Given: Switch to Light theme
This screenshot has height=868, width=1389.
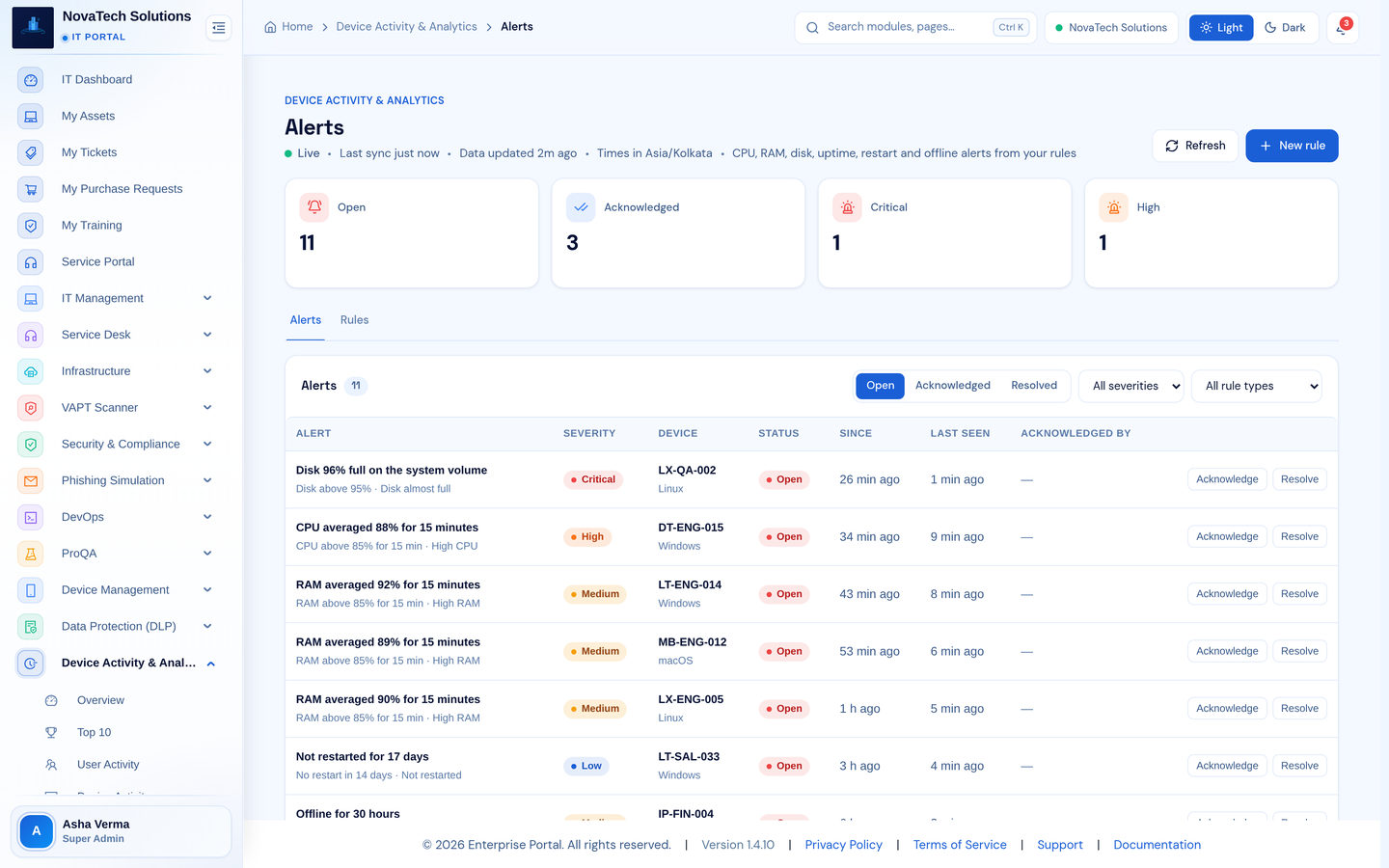Looking at the screenshot, I should click(1221, 28).
